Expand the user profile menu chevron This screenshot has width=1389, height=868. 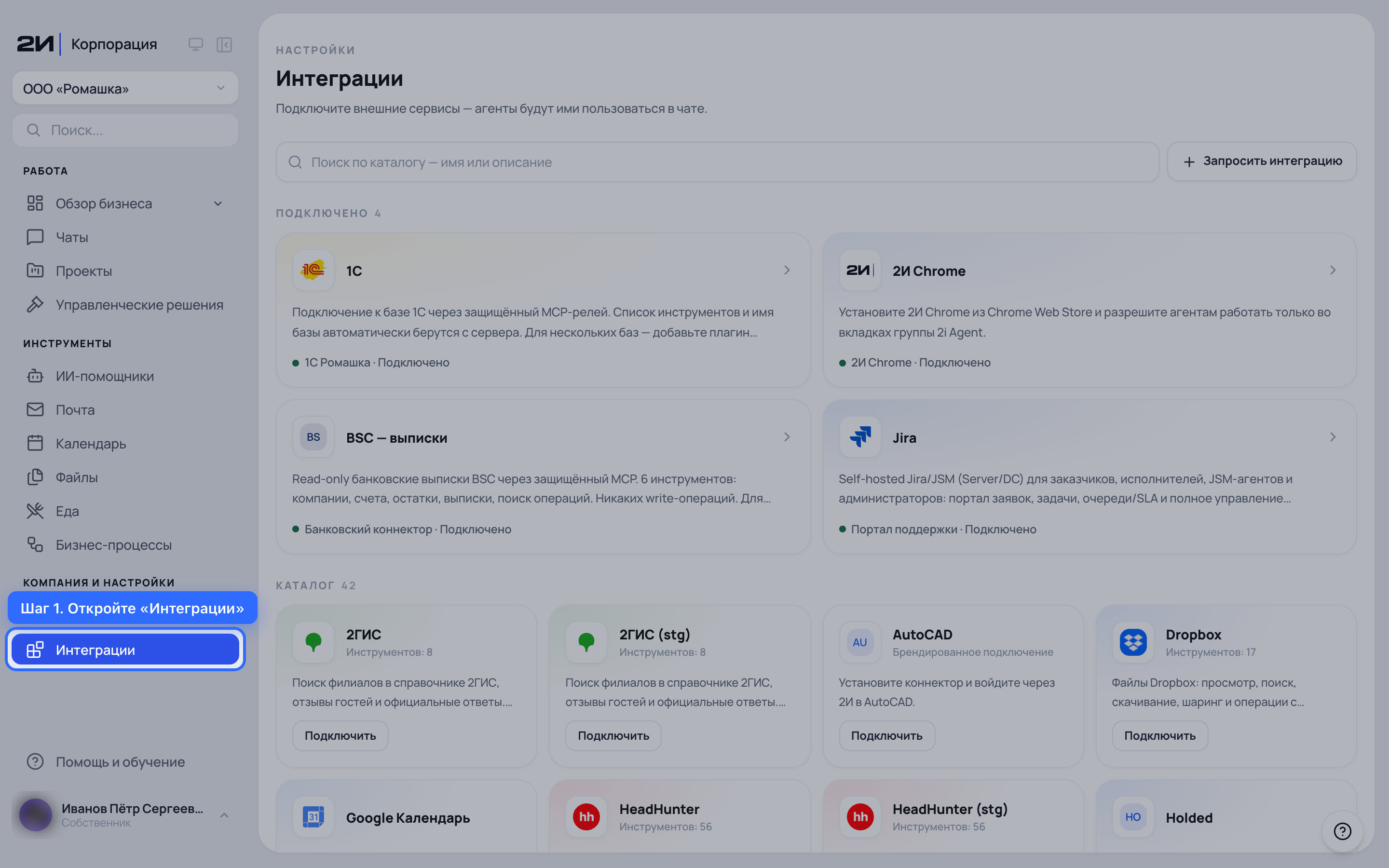point(224,815)
